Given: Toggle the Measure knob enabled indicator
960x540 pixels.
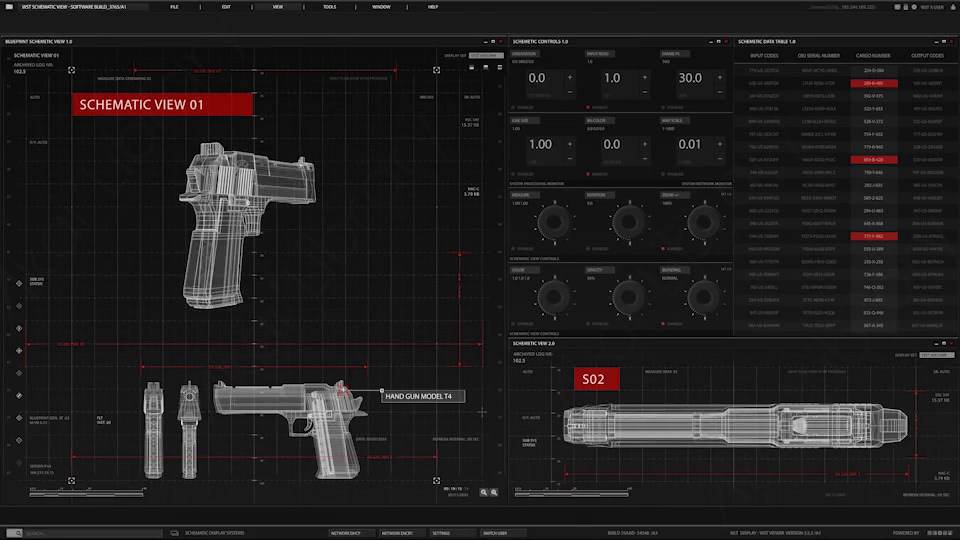Looking at the screenshot, I should (513, 249).
